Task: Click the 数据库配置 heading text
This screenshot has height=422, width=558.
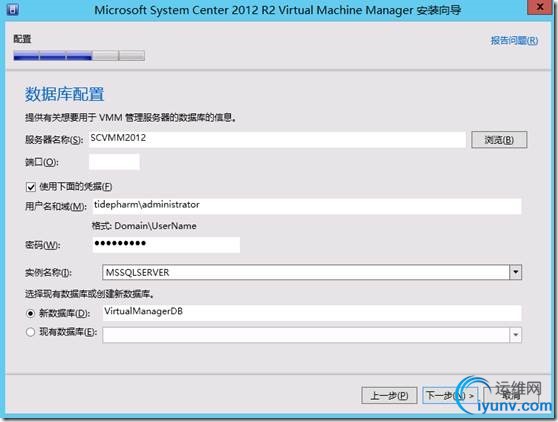Action: [x=64, y=94]
